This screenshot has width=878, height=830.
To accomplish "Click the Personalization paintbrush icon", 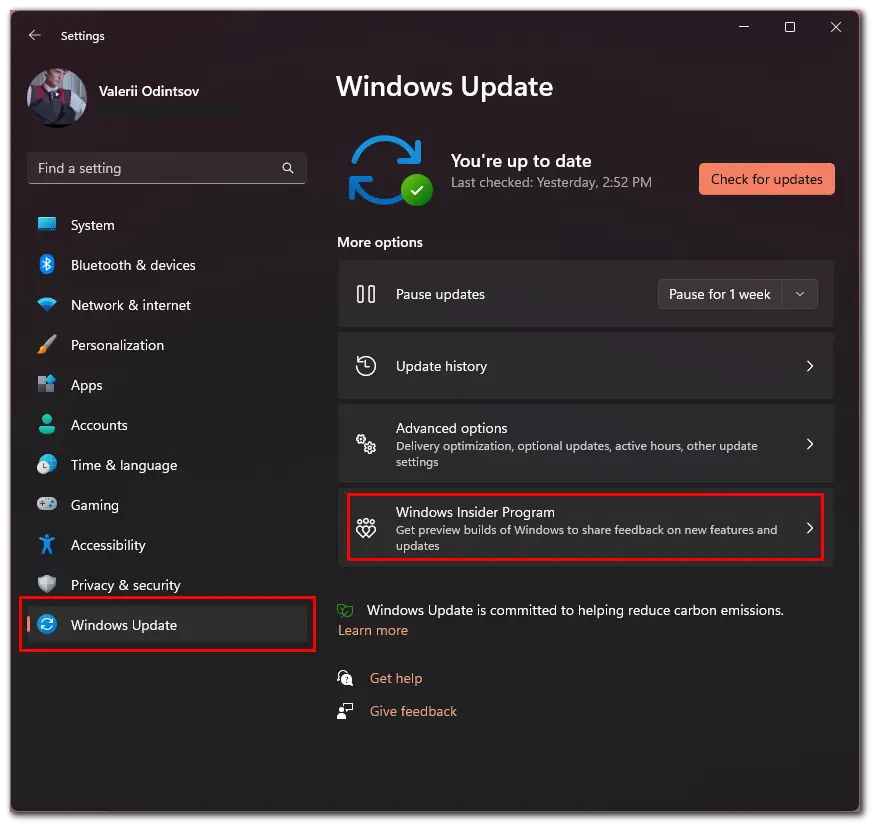I will (47, 344).
